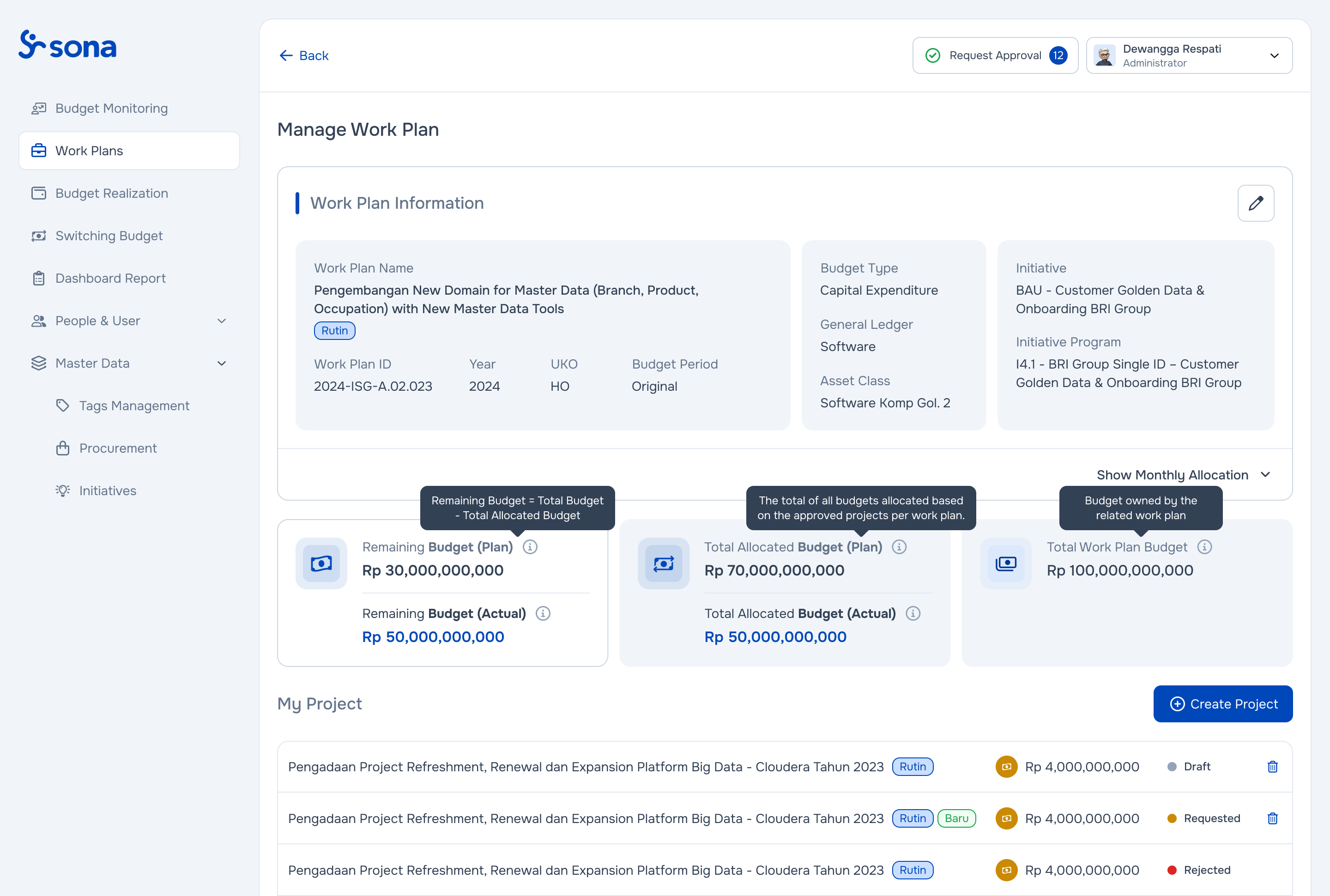Open the Rejected Cloudera project row
Image resolution: width=1330 pixels, height=896 pixels.
[x=785, y=870]
